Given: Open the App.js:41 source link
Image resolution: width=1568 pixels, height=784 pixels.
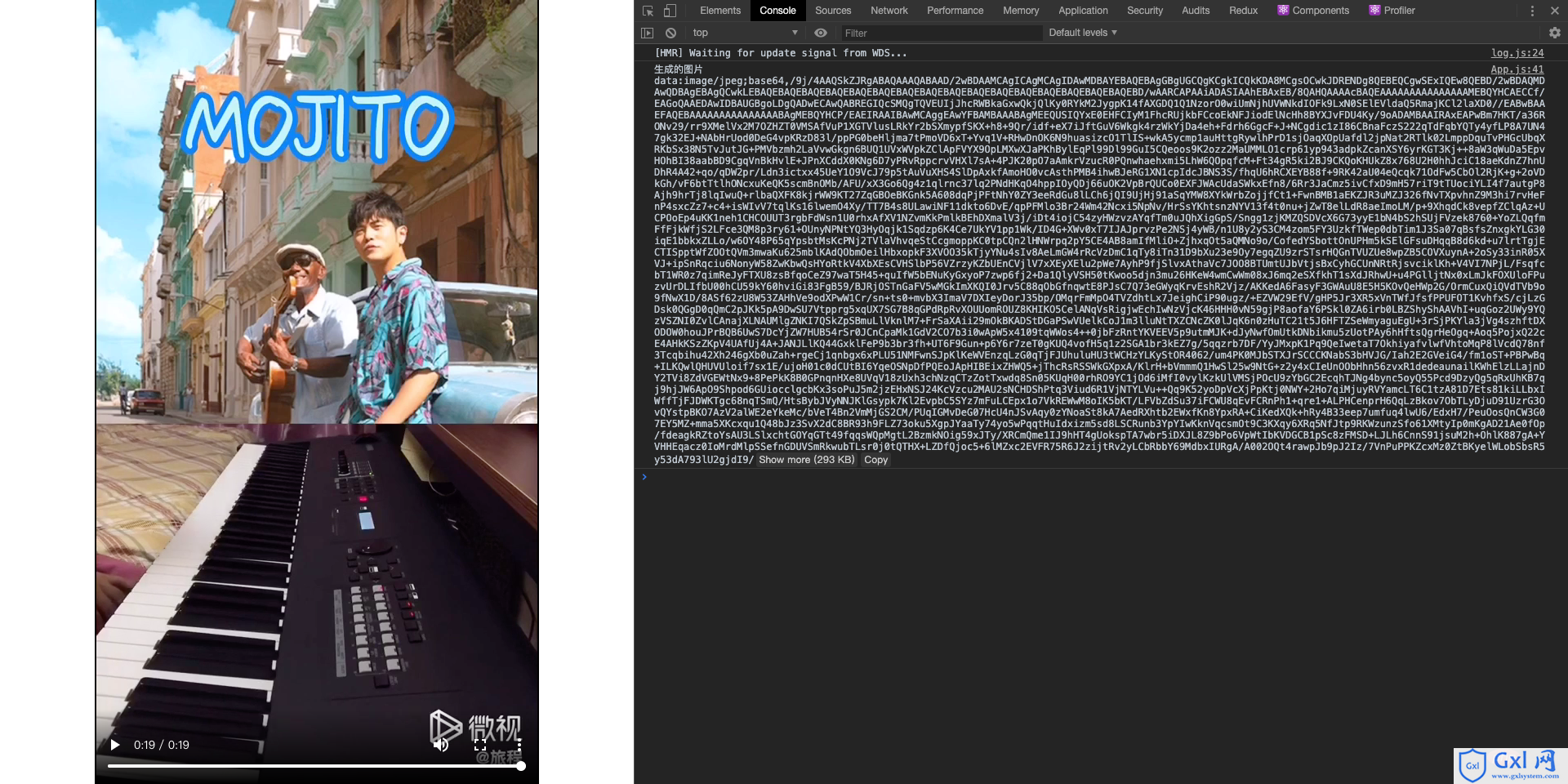Looking at the screenshot, I should (x=1517, y=69).
